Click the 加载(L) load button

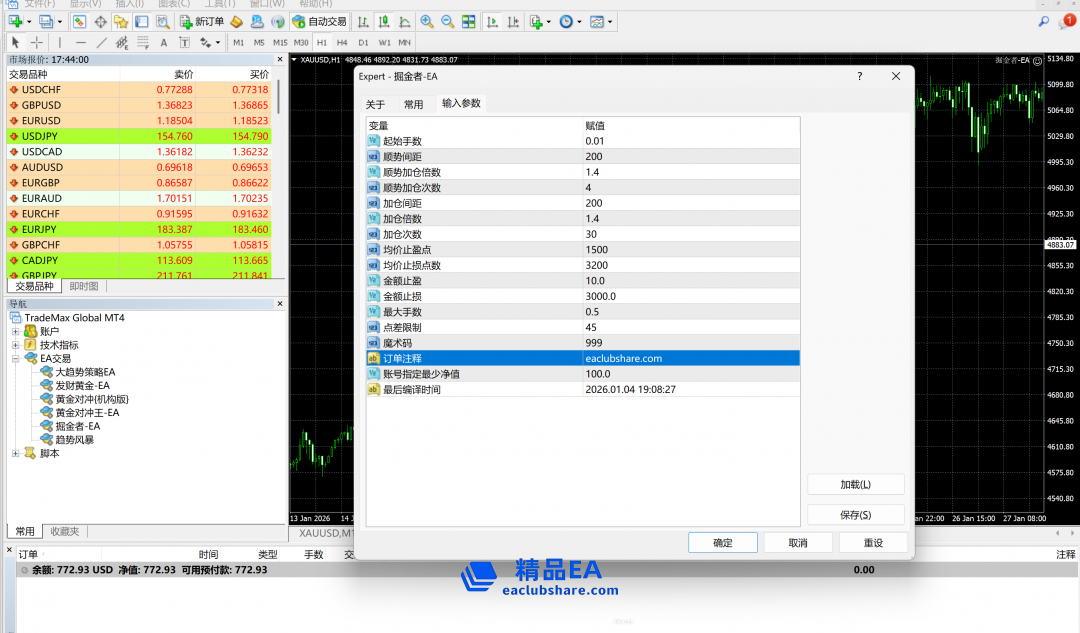tap(855, 484)
